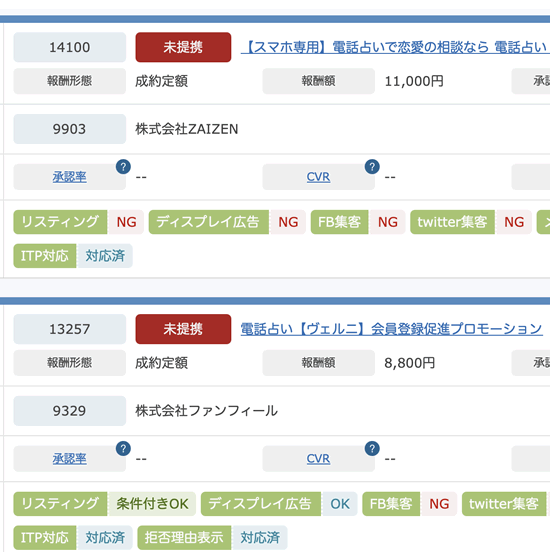Click advertiser name 株式会社ZAIZEN

tap(187, 129)
